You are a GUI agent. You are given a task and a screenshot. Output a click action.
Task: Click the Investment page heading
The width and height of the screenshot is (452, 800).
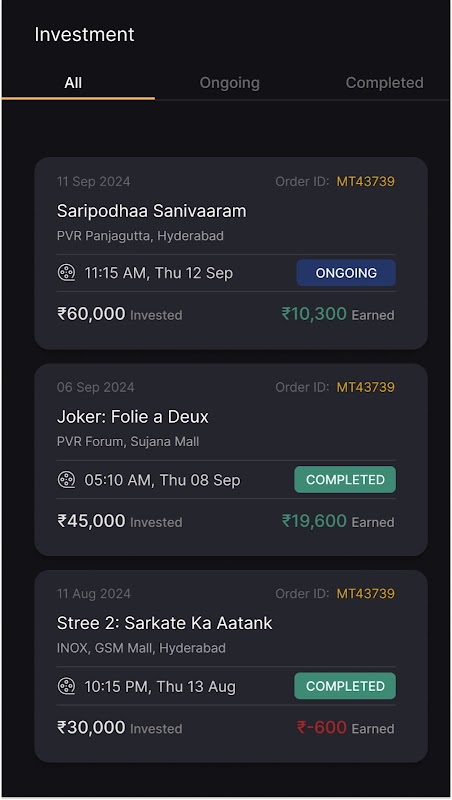(x=84, y=35)
